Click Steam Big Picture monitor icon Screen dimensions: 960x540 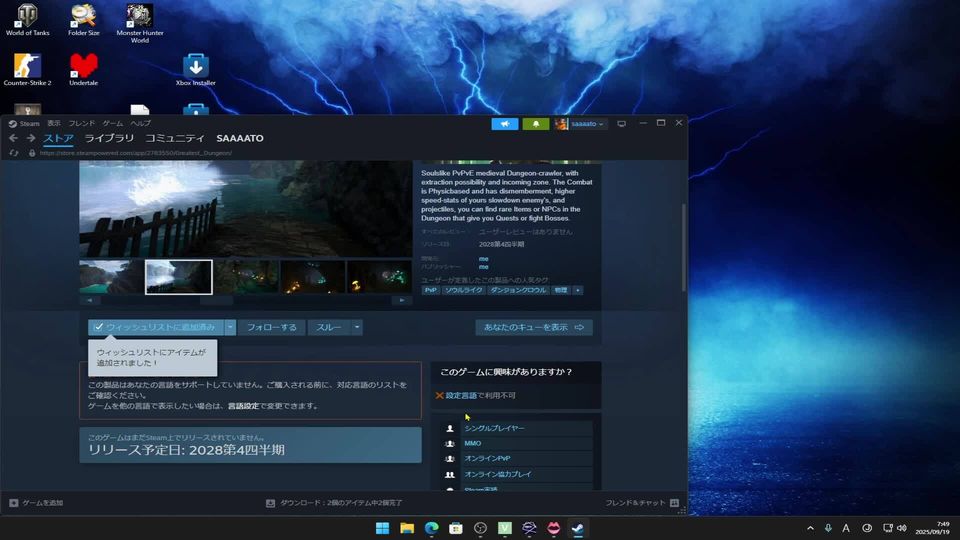click(621, 124)
